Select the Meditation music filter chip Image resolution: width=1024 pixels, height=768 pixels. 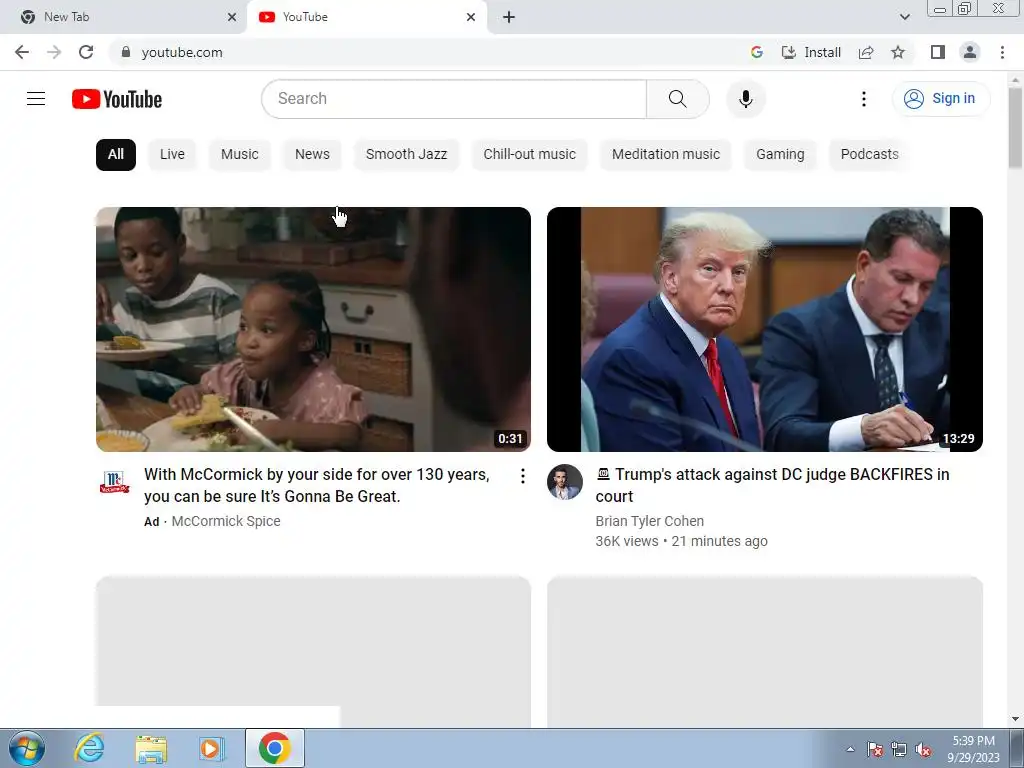click(665, 154)
